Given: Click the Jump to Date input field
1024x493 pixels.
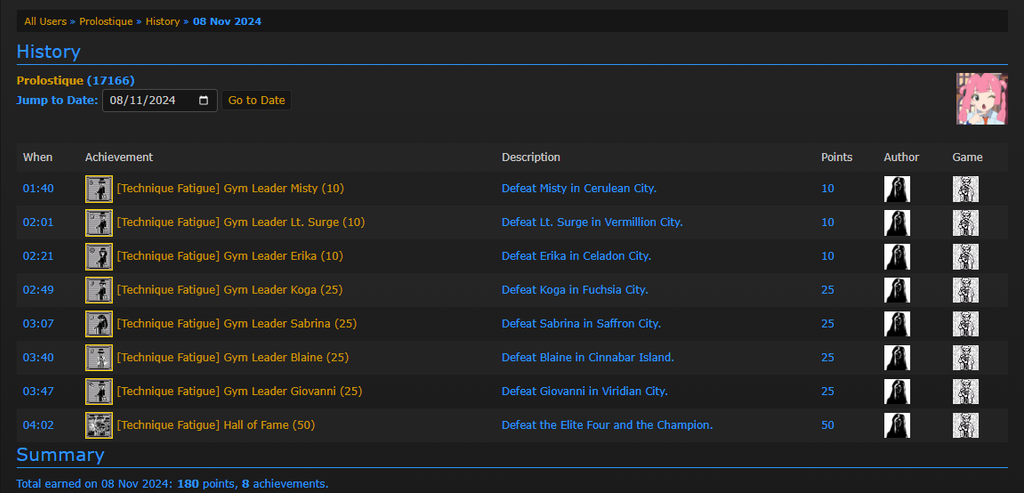Looking at the screenshot, I should click(150, 100).
